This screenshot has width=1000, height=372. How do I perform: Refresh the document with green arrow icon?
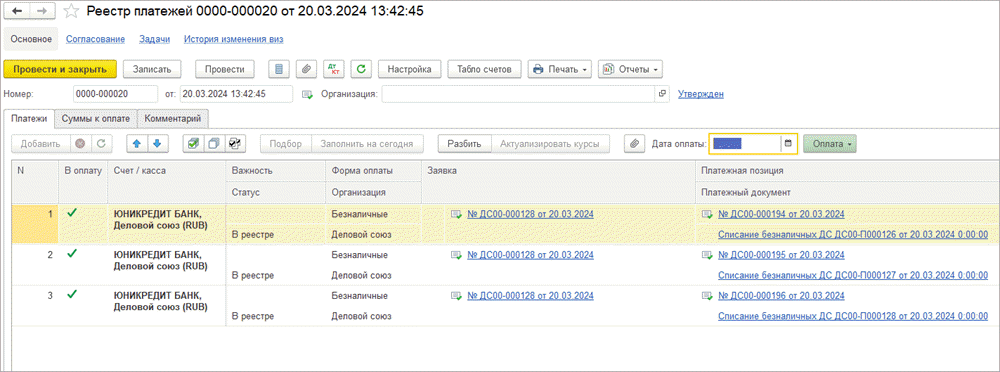362,69
